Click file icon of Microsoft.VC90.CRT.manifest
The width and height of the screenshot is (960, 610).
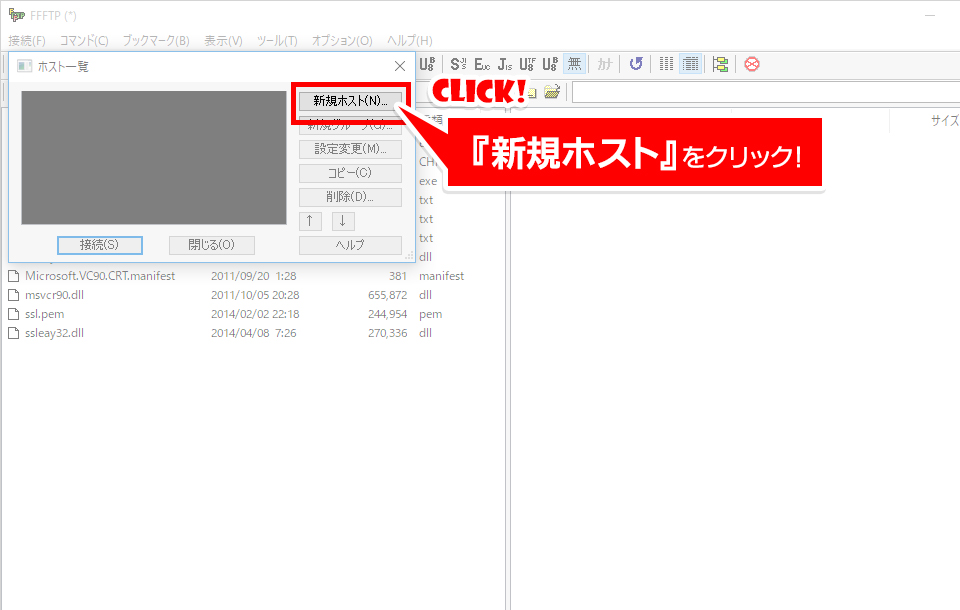coord(13,276)
